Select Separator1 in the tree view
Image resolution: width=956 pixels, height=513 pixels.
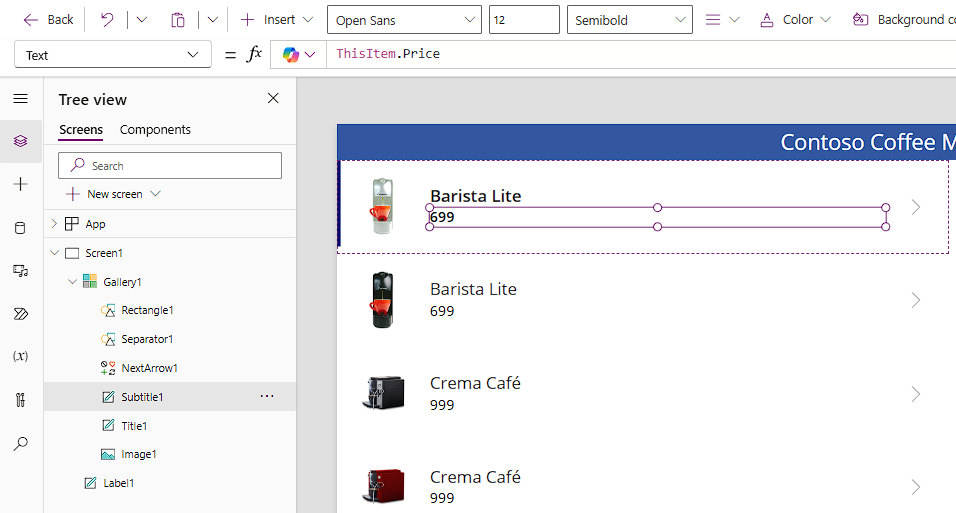147,339
